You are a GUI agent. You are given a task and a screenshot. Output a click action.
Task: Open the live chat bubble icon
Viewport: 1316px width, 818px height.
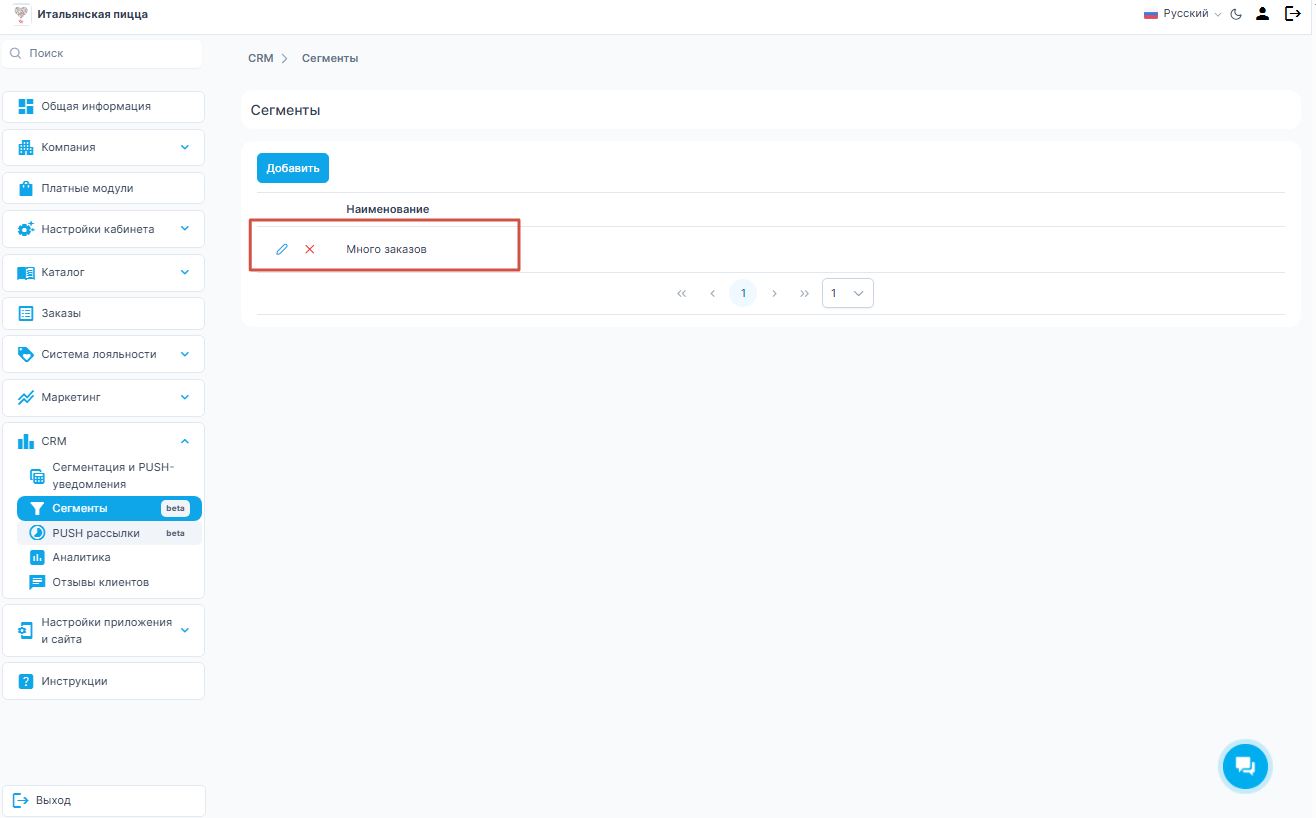coord(1244,766)
